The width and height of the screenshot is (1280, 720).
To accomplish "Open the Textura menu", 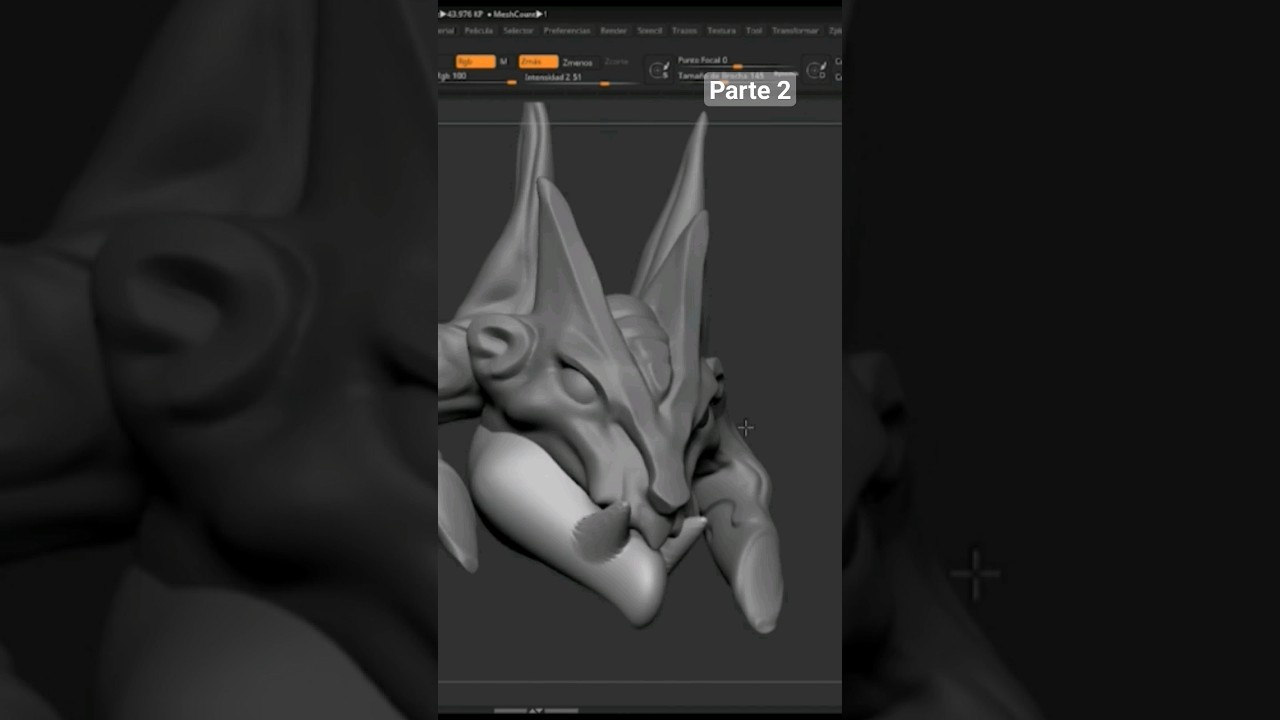I will 721,31.
